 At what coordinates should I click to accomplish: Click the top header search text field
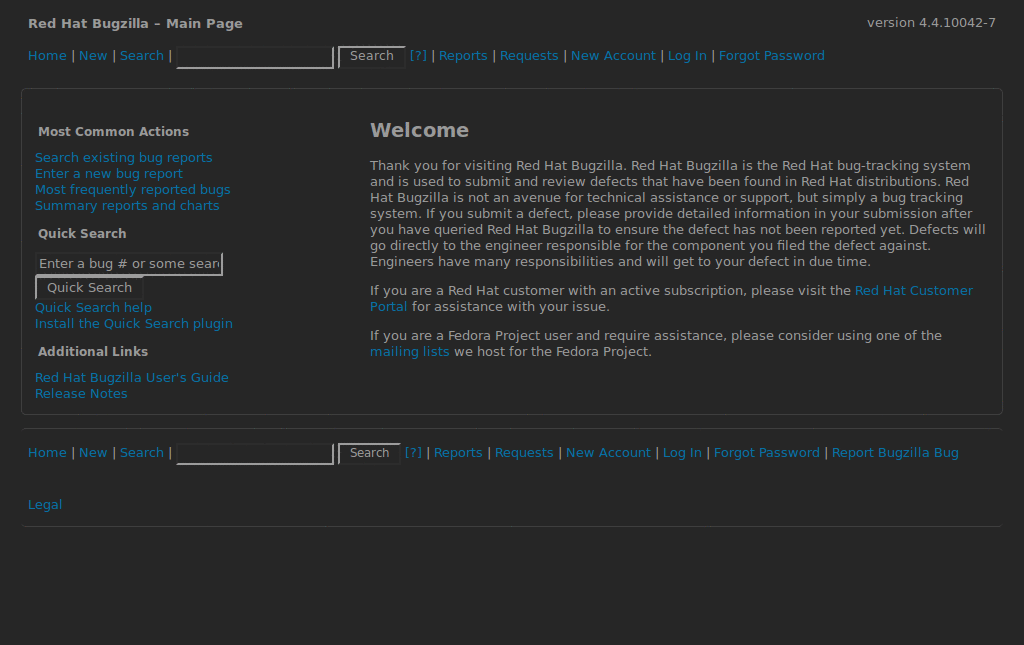(x=254, y=57)
